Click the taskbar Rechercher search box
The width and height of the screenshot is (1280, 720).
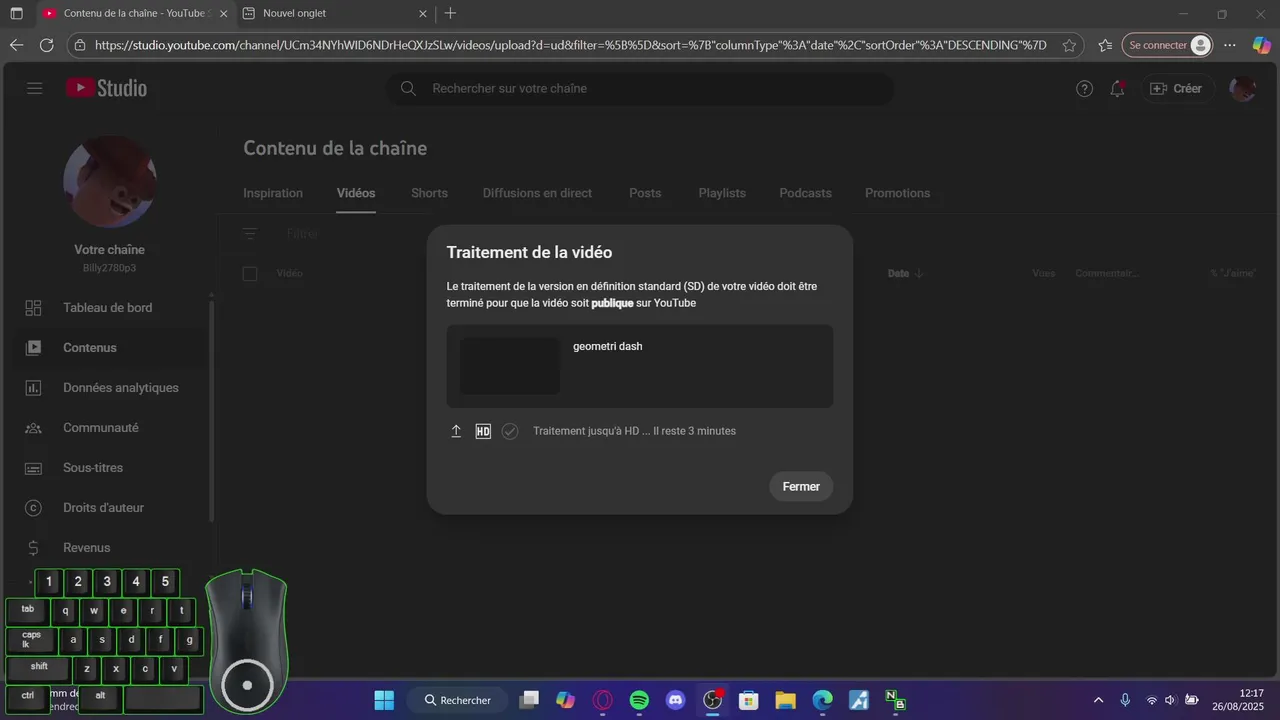click(458, 700)
